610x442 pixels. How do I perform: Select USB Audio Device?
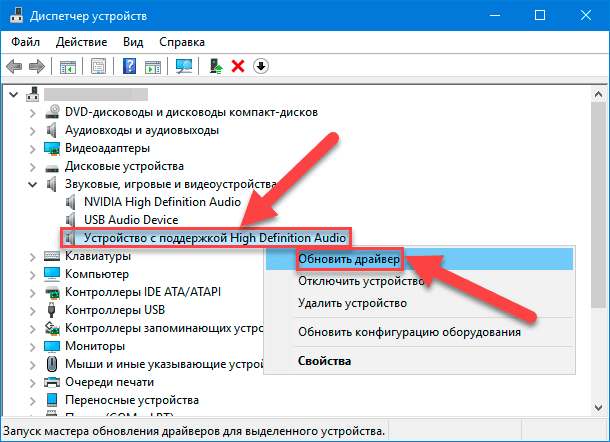tap(131, 220)
